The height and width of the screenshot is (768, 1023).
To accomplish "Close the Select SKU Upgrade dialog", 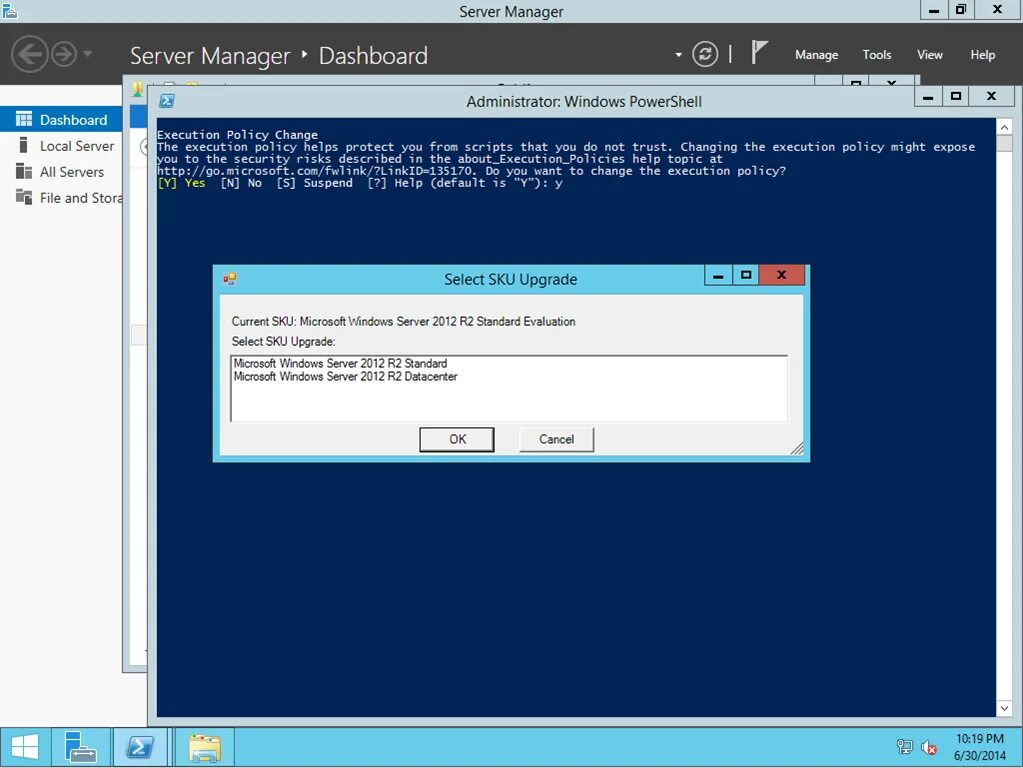I will click(x=781, y=275).
